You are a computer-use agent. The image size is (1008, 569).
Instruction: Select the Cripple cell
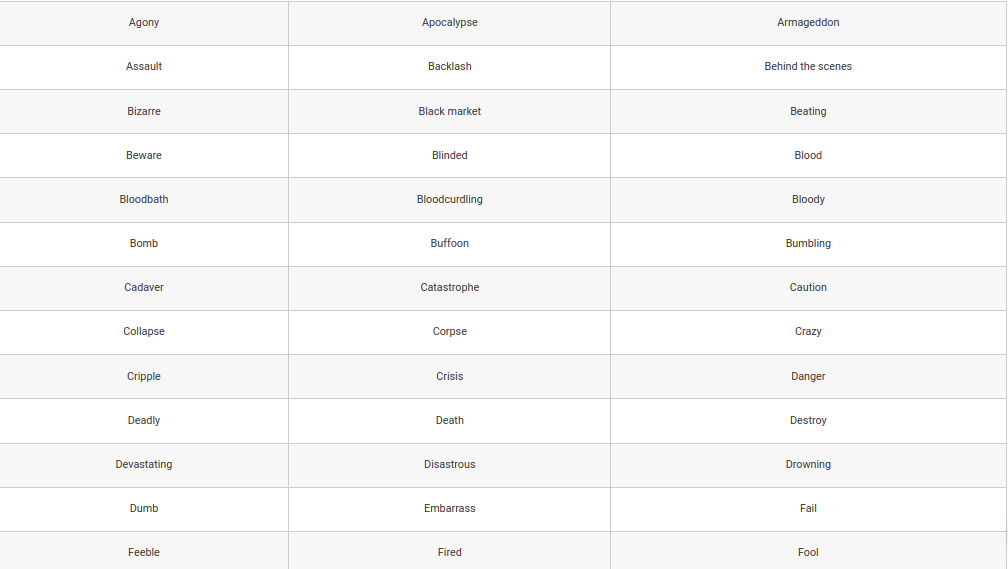(x=144, y=377)
